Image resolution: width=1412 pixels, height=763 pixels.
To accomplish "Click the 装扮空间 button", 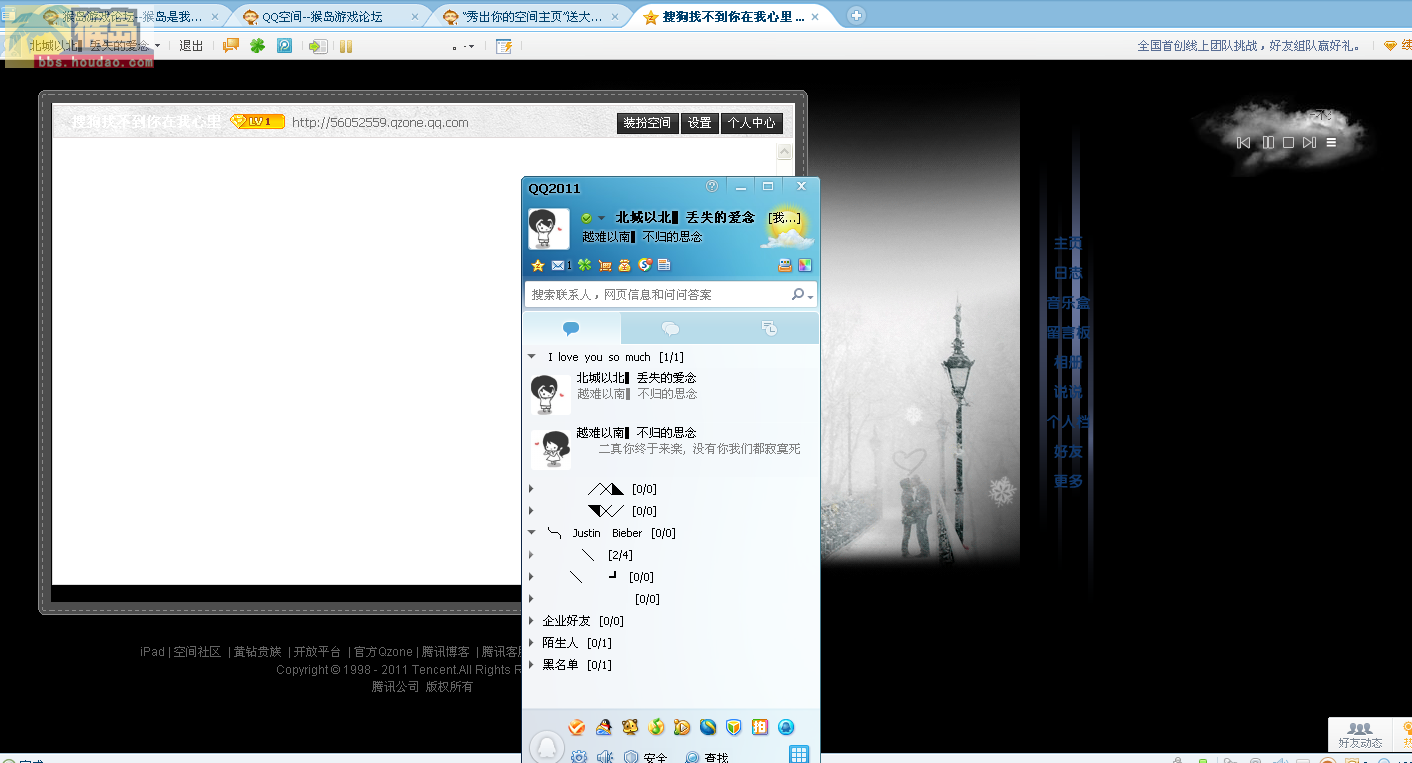I will pyautogui.click(x=648, y=123).
